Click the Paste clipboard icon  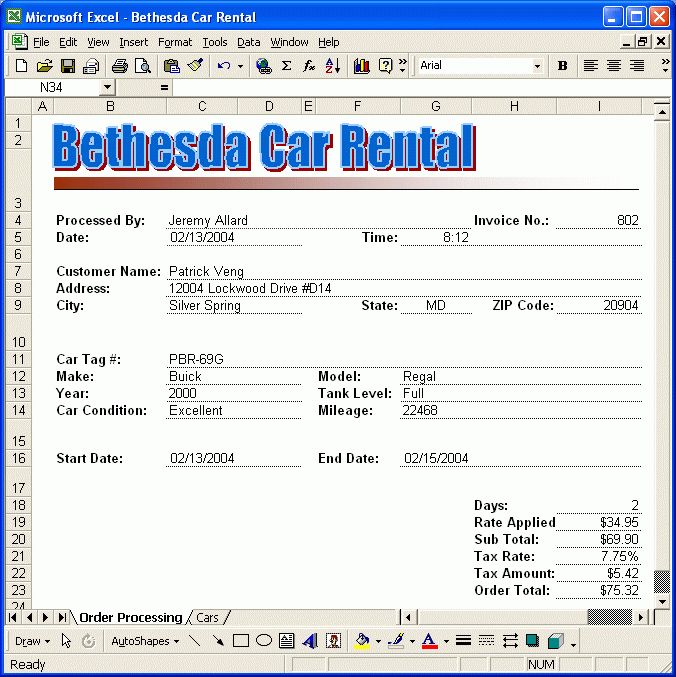[171, 66]
